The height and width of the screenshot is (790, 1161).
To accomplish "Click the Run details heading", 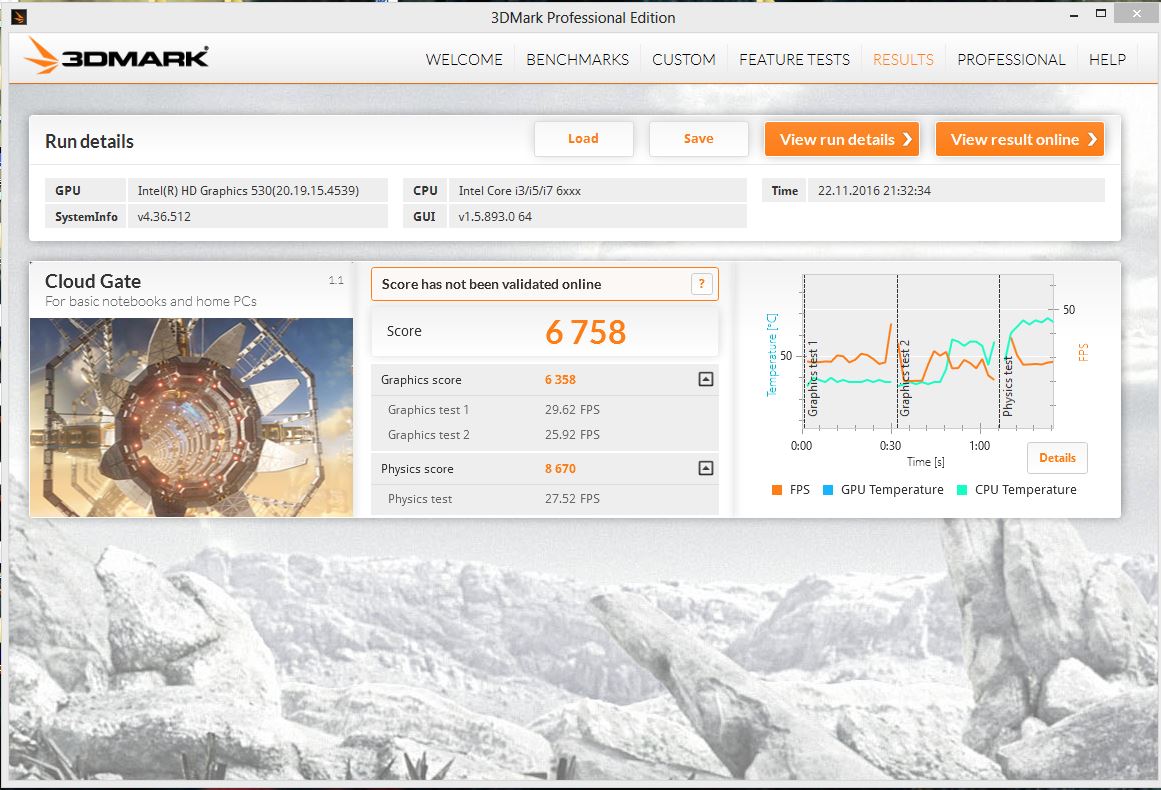I will tap(90, 141).
